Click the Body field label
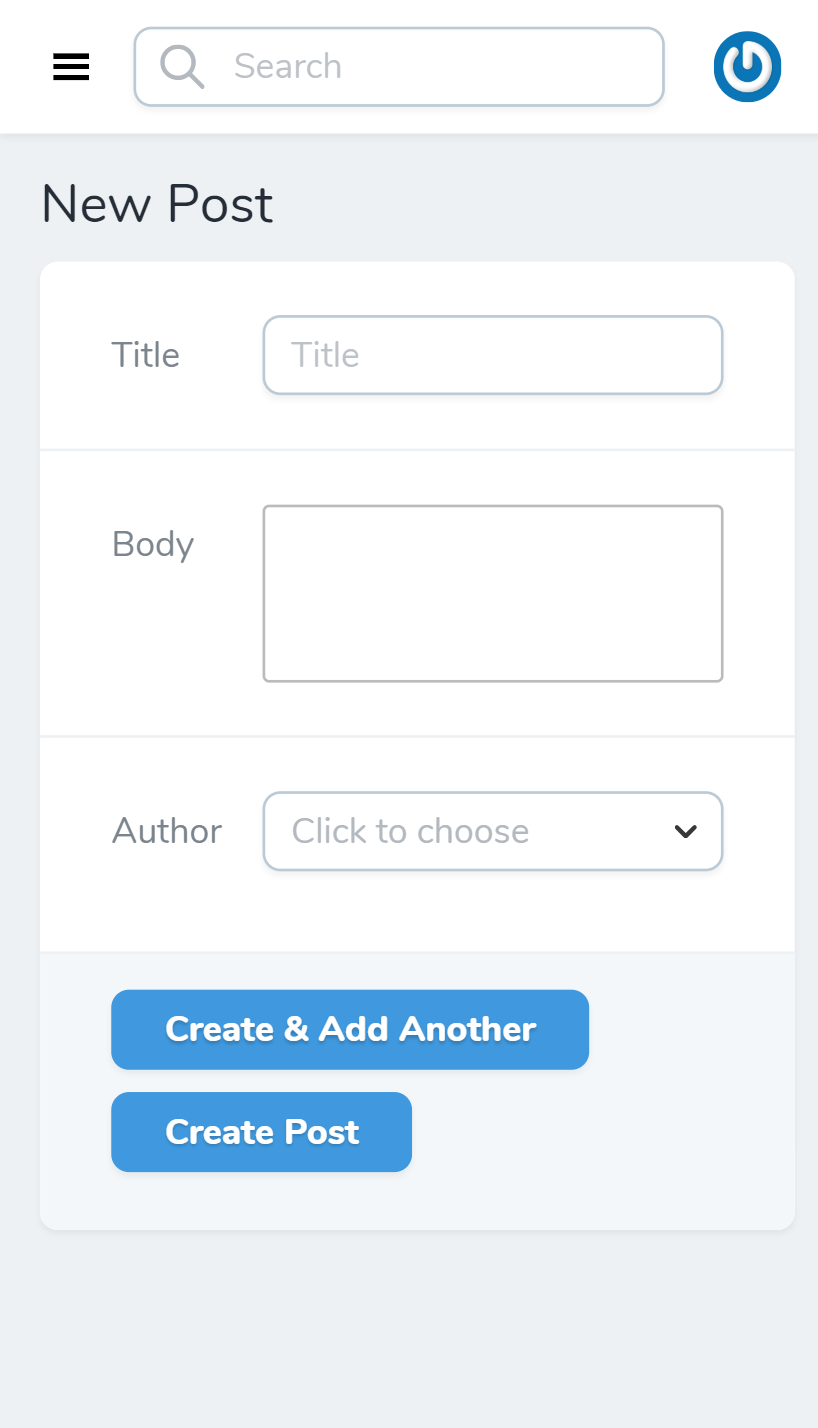818x1428 pixels. pos(152,544)
